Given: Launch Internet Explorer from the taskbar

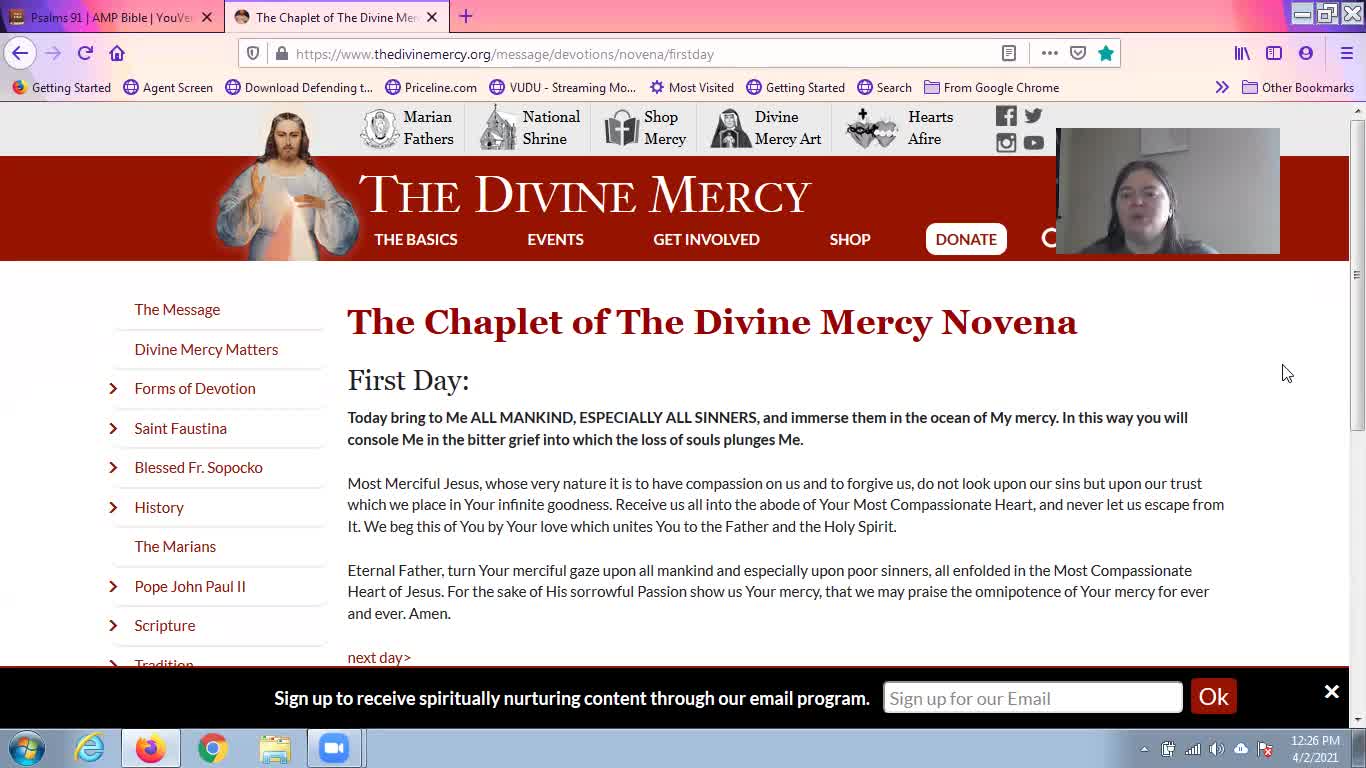Looking at the screenshot, I should [x=89, y=748].
